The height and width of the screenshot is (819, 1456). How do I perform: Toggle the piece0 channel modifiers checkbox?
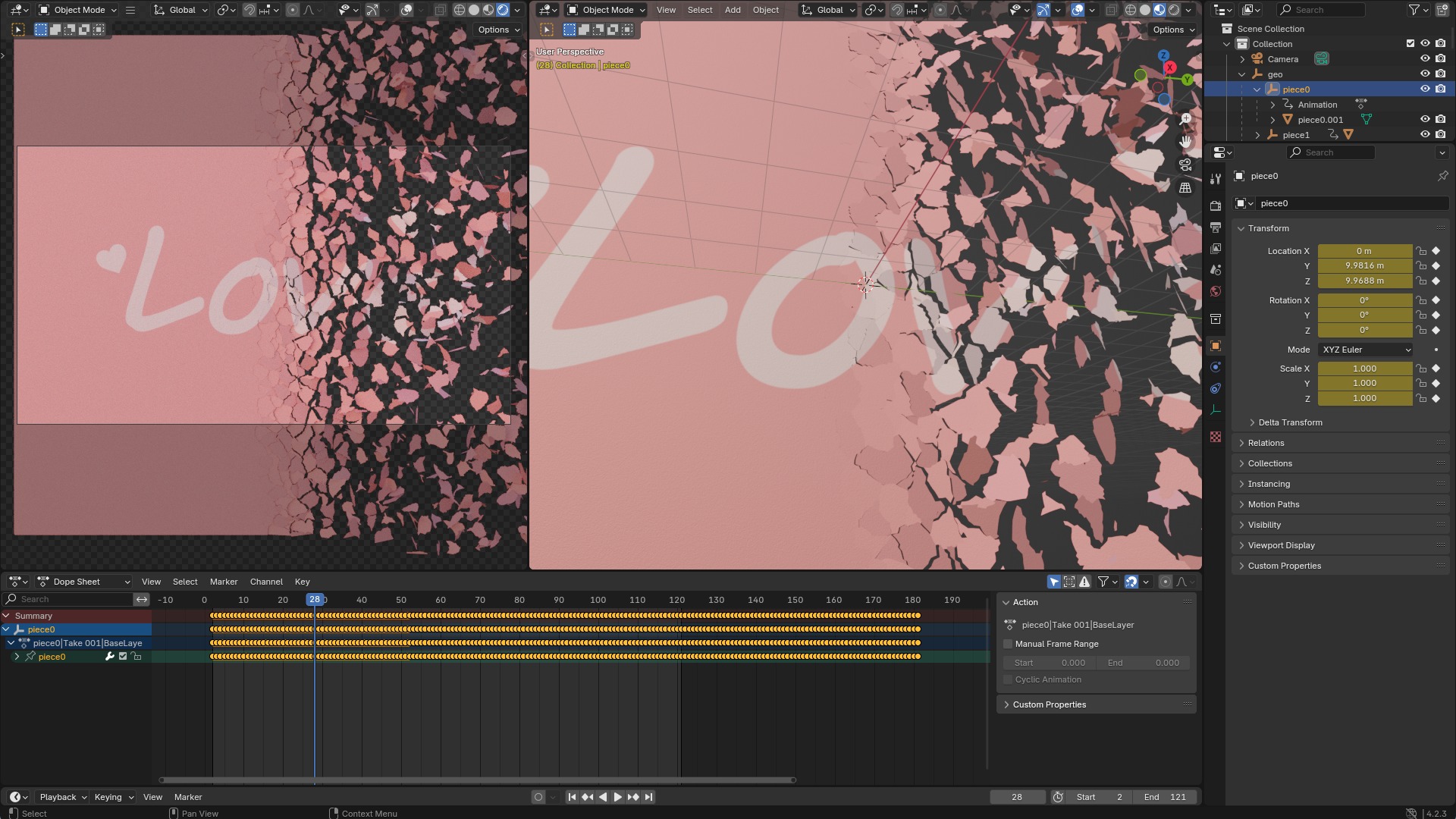(123, 657)
